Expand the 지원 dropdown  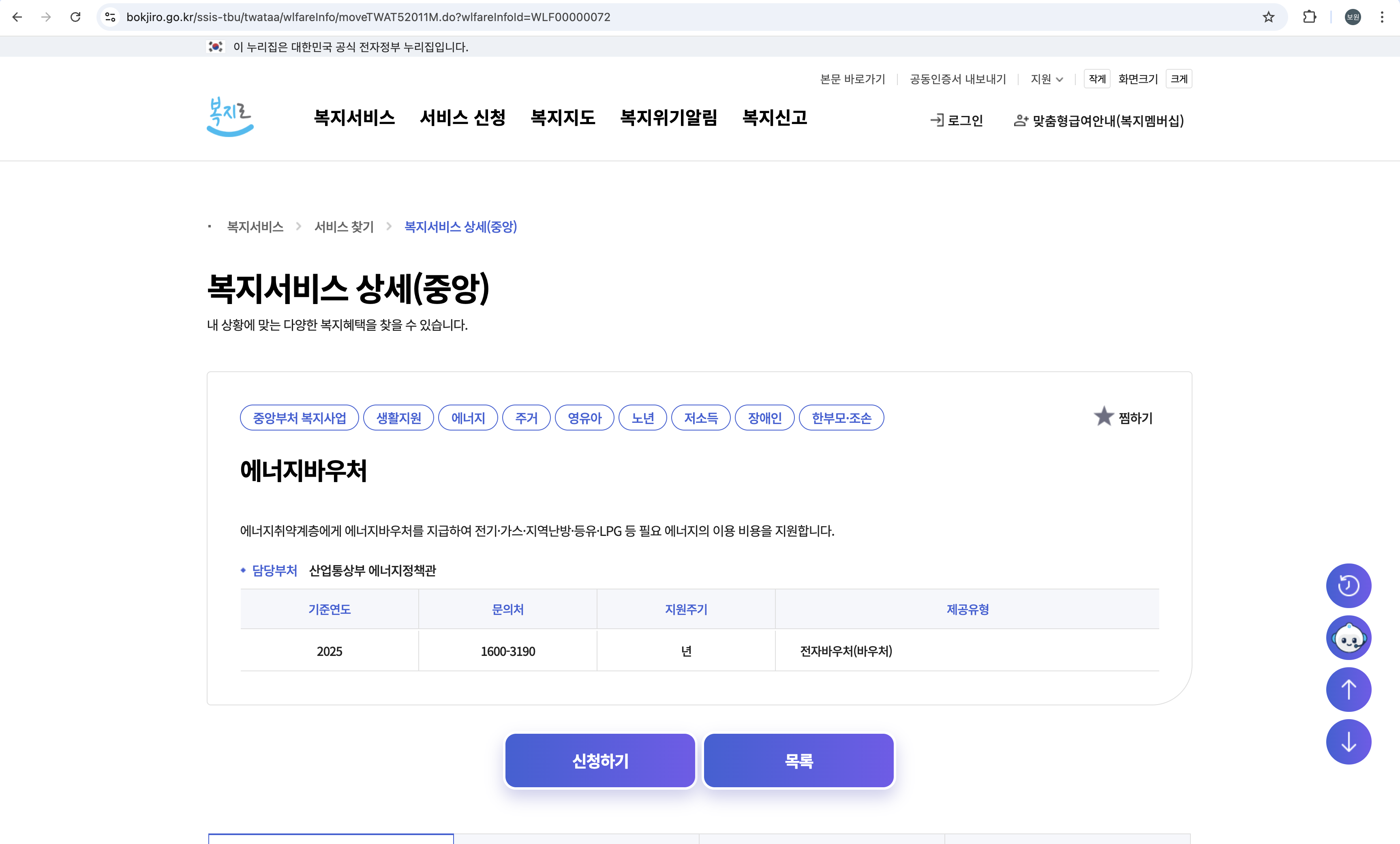(1046, 79)
